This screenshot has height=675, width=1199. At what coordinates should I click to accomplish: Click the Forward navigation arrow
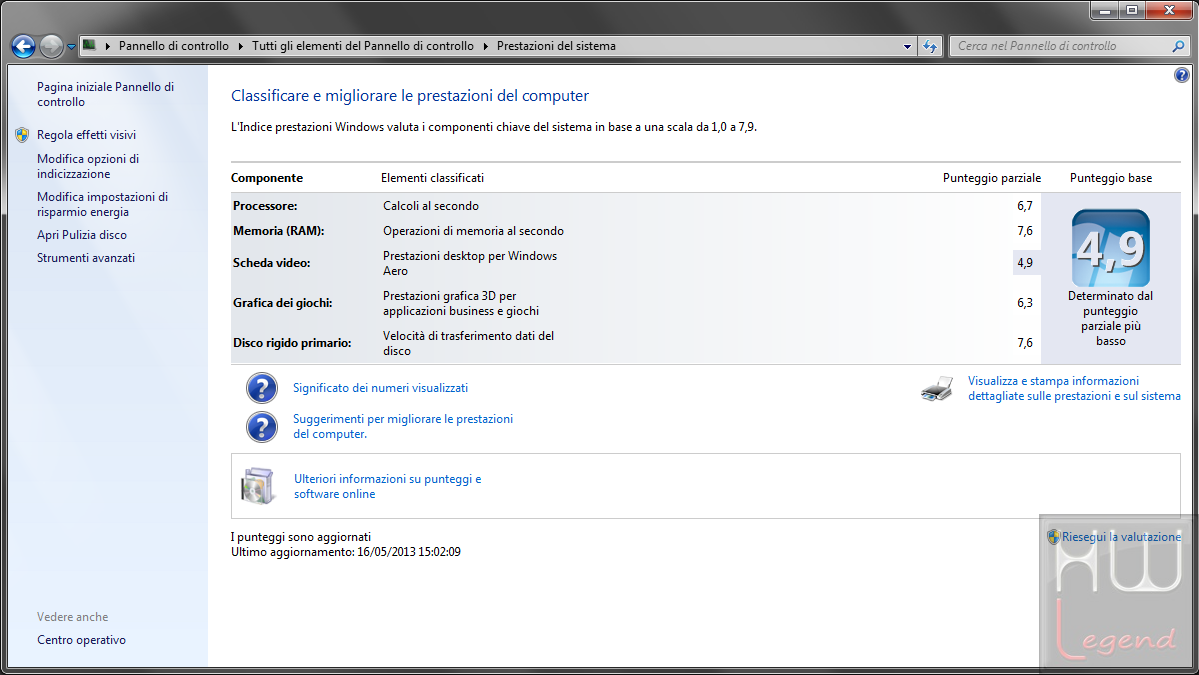click(x=51, y=47)
